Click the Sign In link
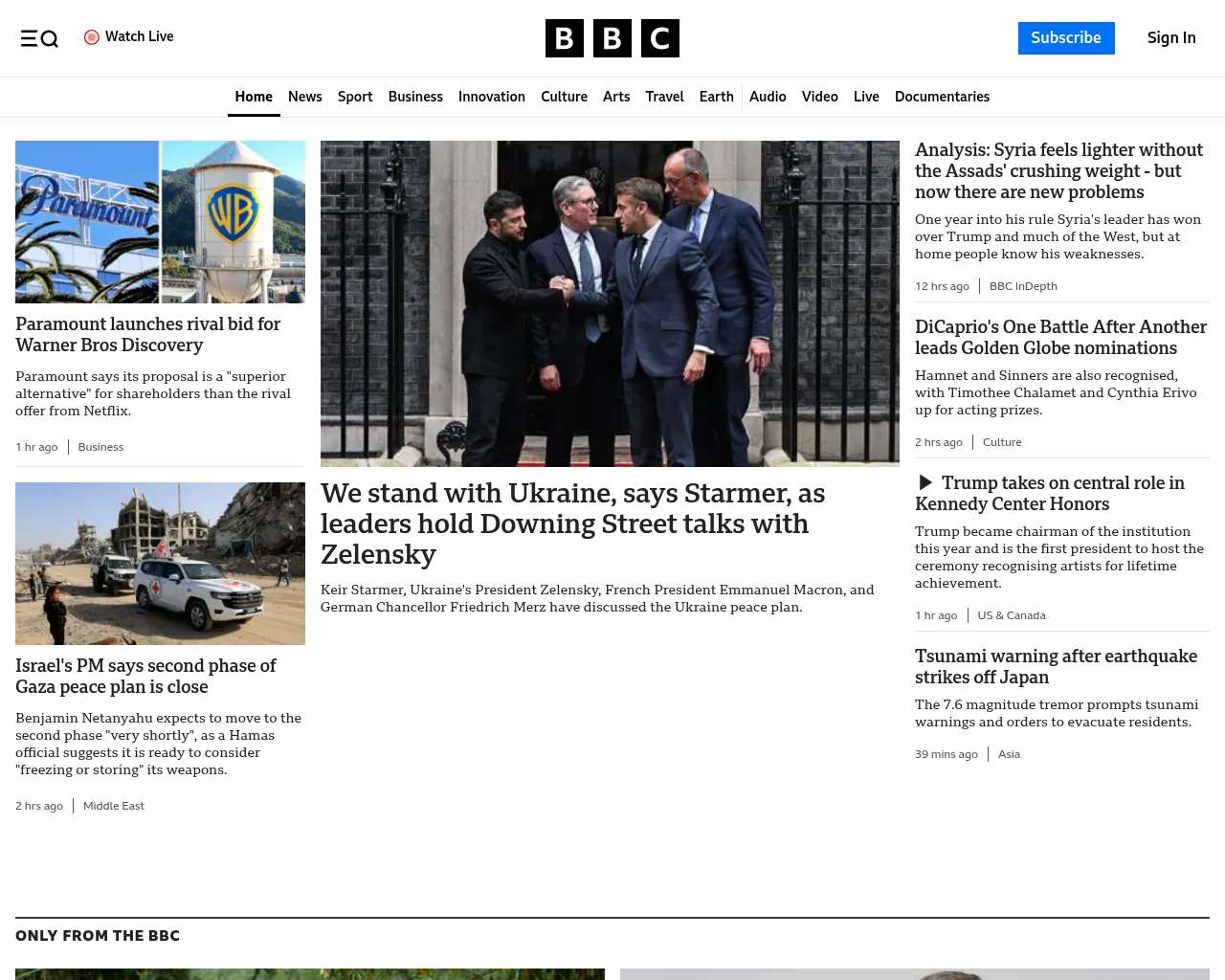The height and width of the screenshot is (980, 1225). pos(1170,38)
